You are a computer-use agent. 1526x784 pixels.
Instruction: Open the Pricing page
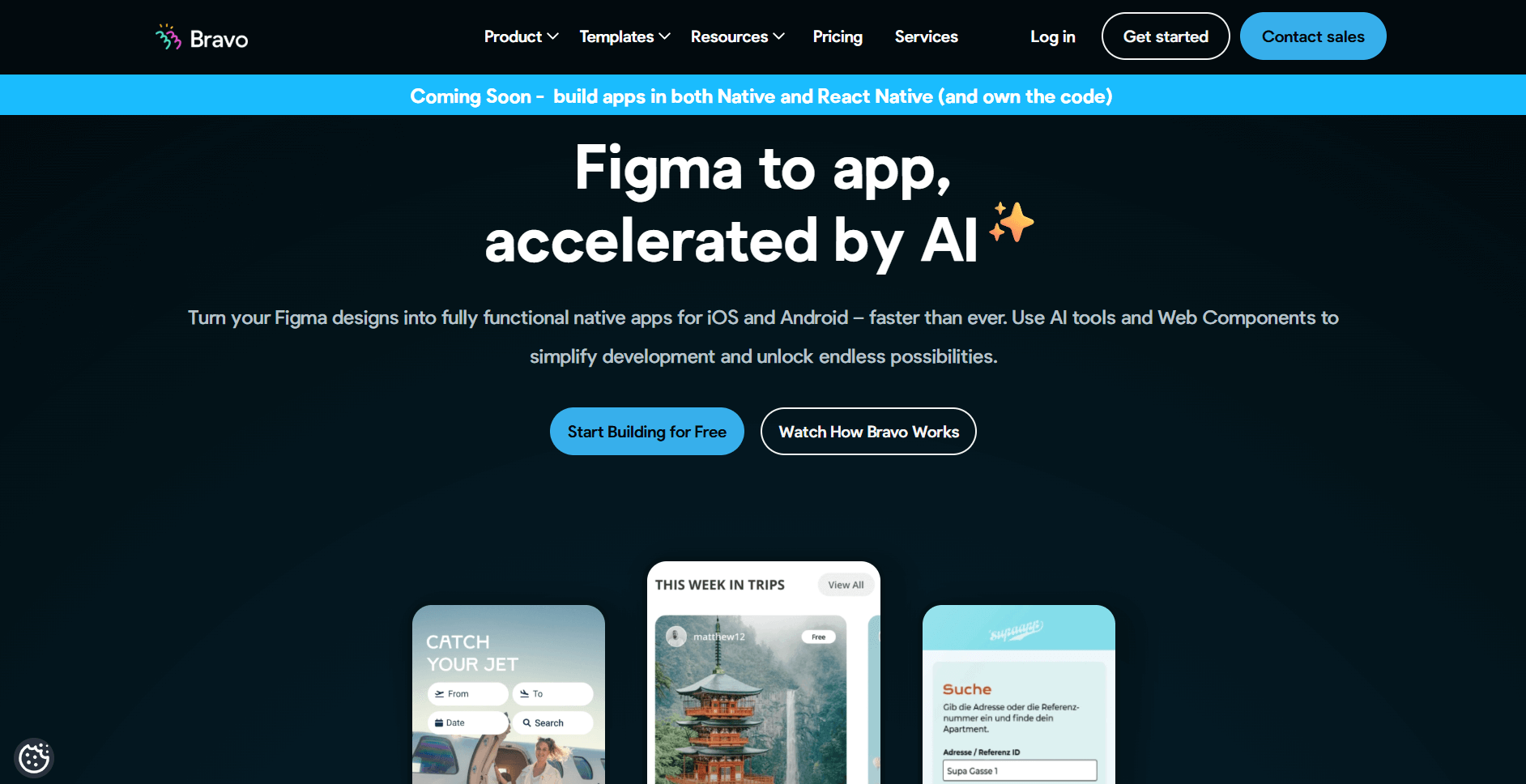[x=838, y=36]
